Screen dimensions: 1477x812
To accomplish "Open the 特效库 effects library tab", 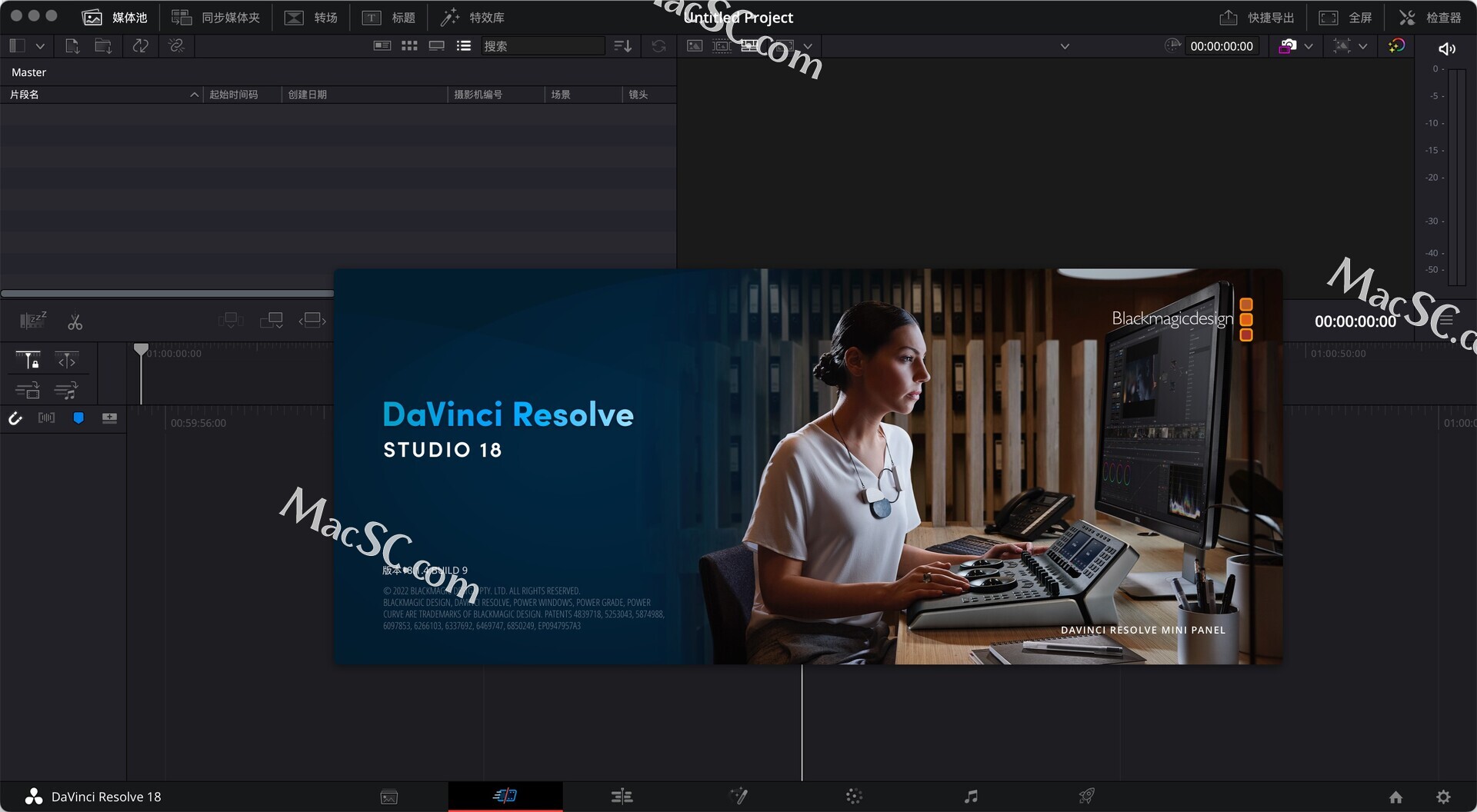I will [472, 17].
